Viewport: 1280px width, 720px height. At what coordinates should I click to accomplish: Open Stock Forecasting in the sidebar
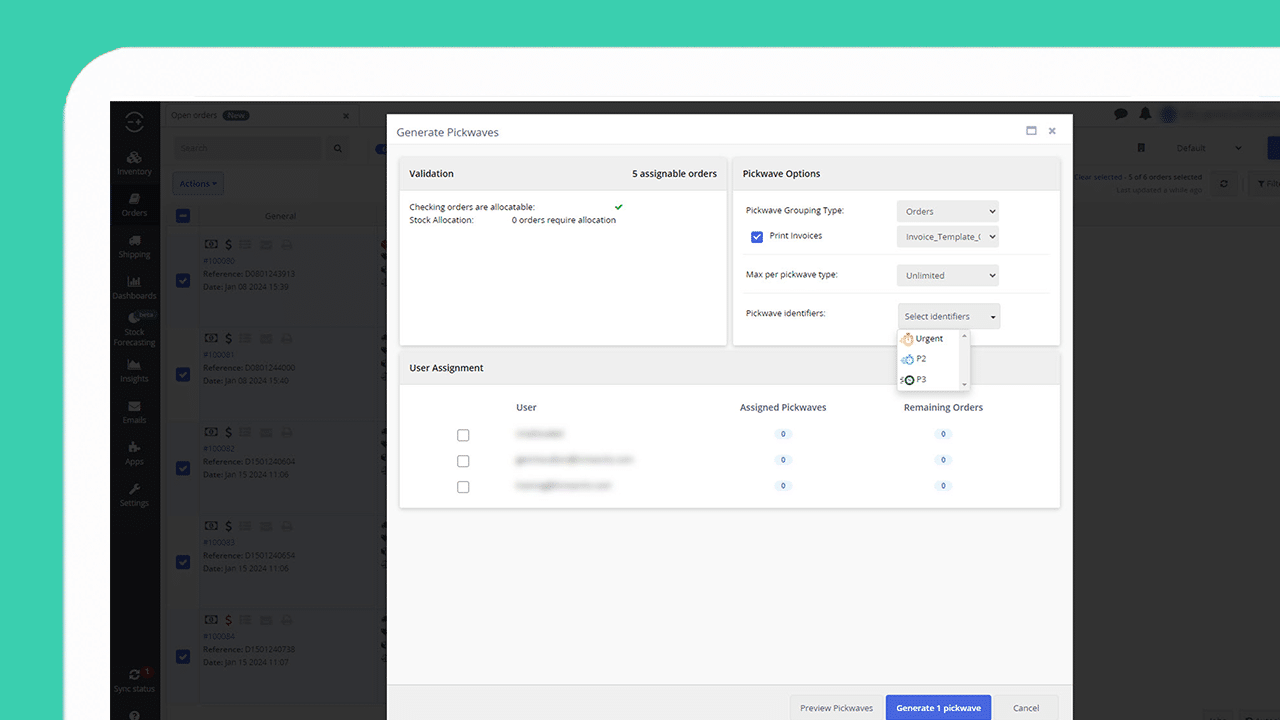click(x=134, y=329)
